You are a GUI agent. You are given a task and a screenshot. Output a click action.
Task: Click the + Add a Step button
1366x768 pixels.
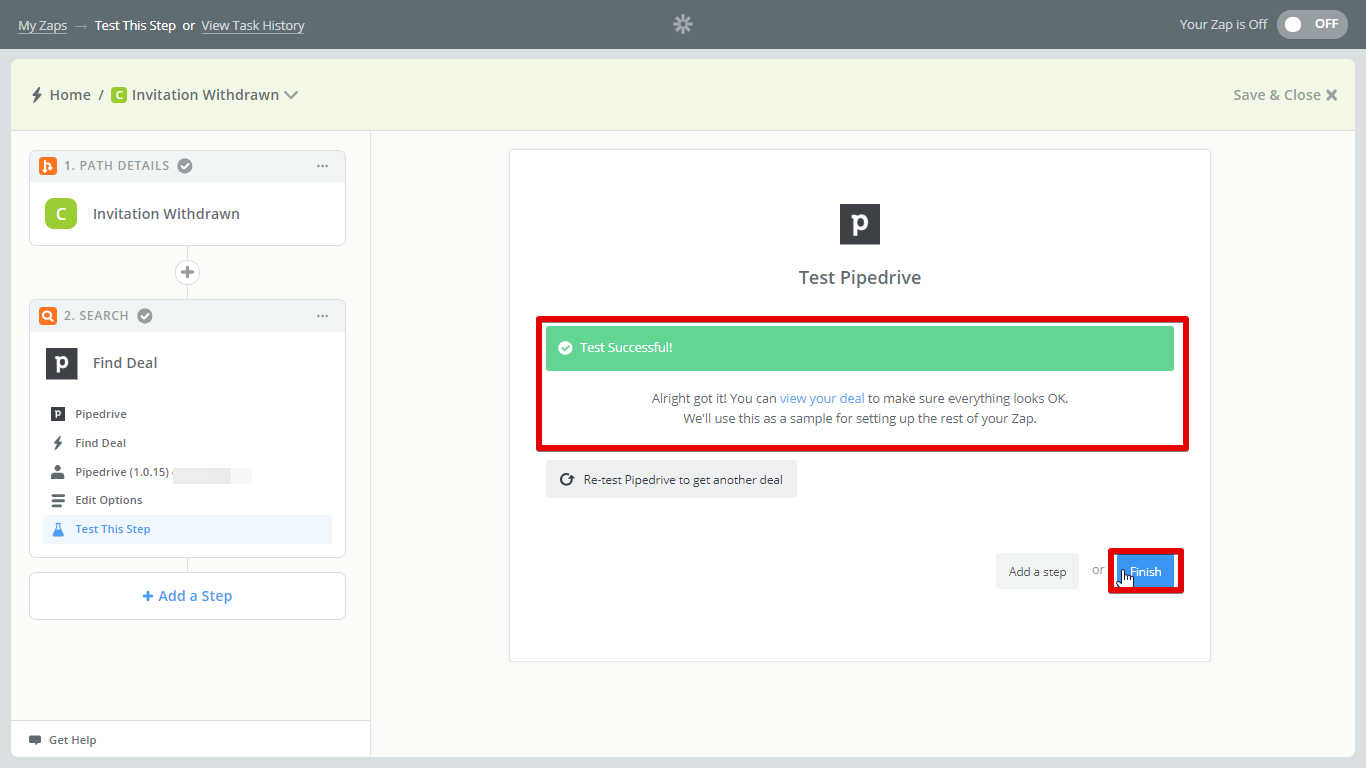[187, 596]
